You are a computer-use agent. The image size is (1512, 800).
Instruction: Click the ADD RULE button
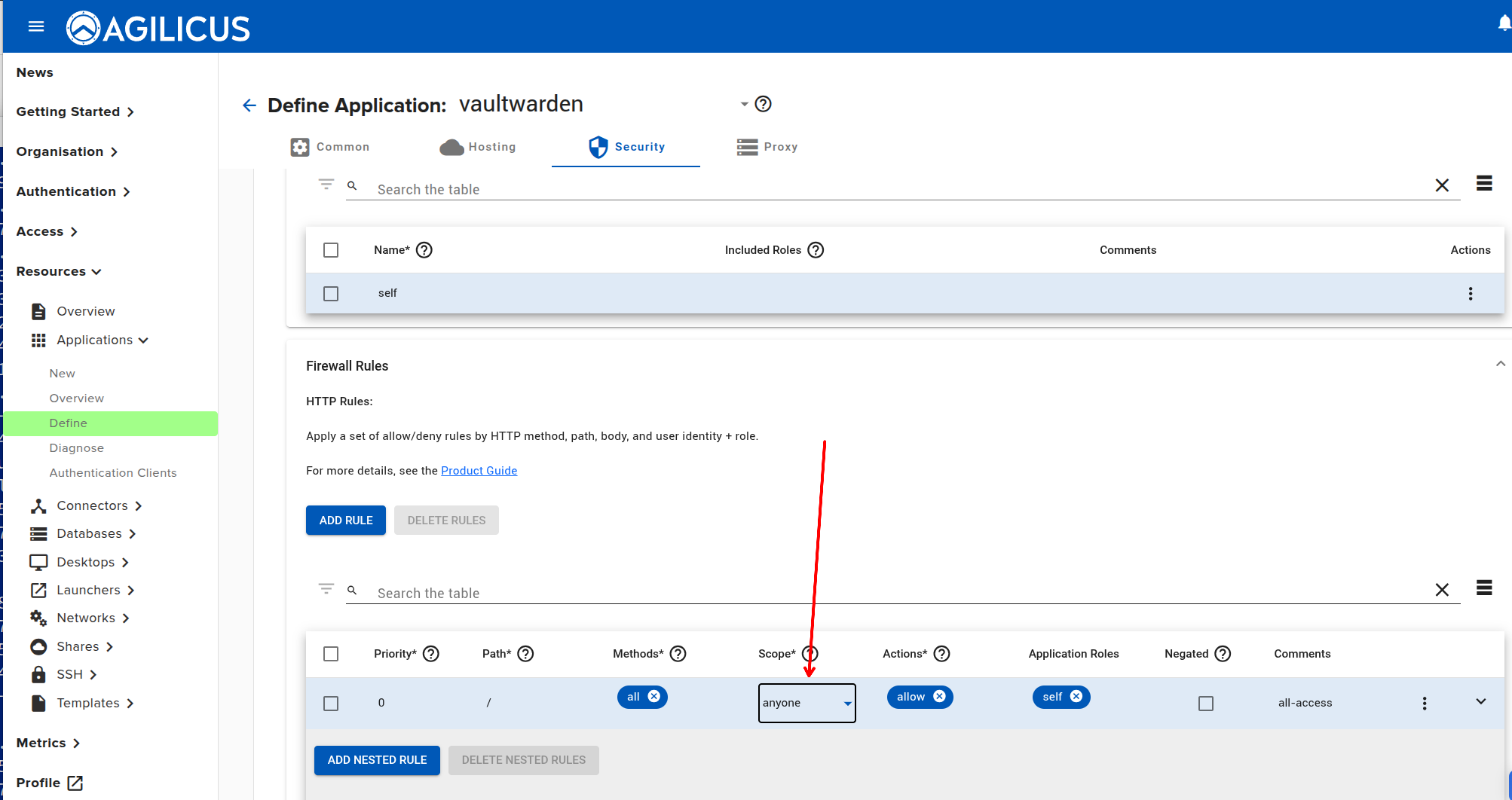coord(346,521)
